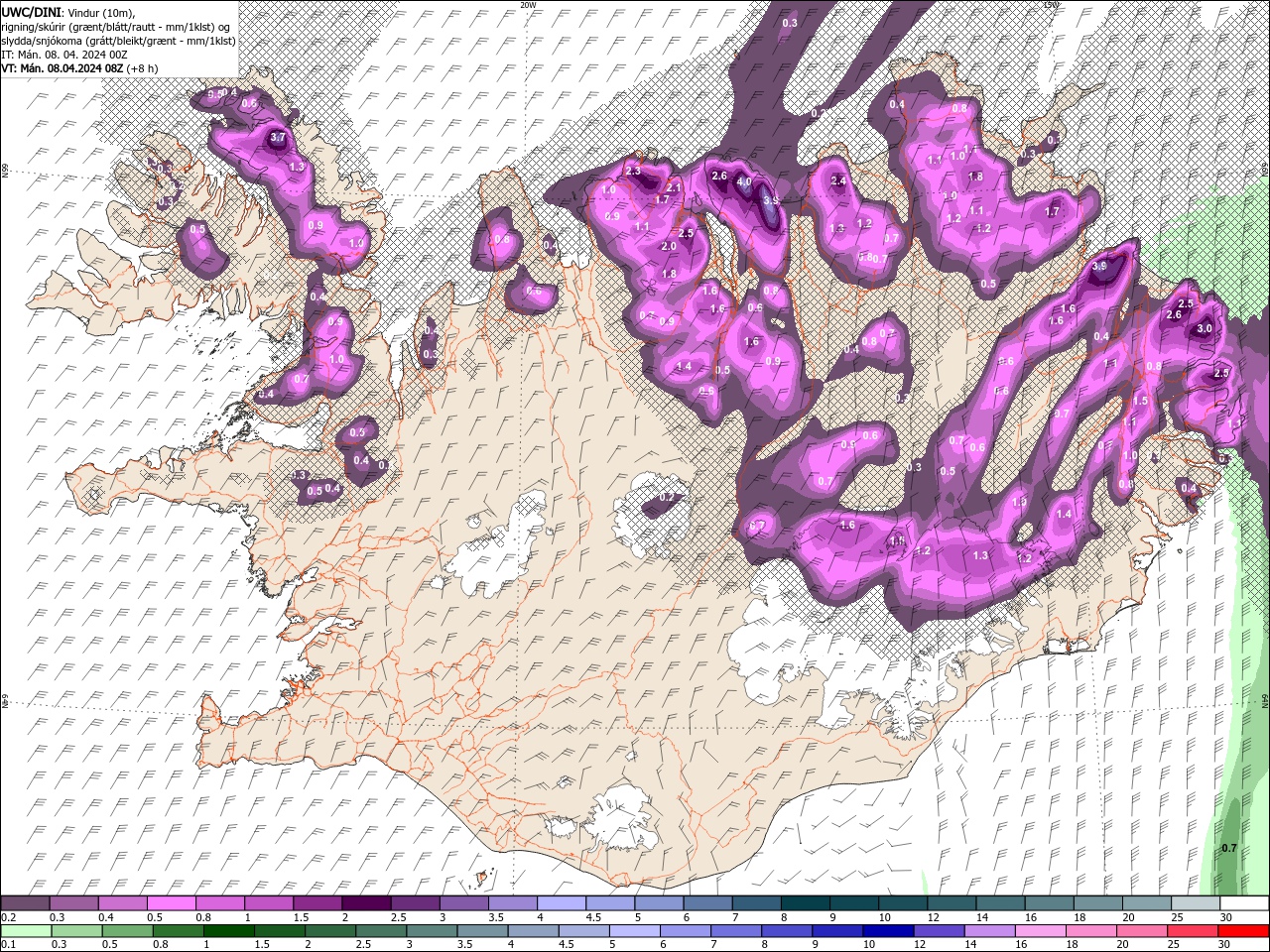Select the medium purple swatch labeled 3 in the upper legend

(462, 903)
